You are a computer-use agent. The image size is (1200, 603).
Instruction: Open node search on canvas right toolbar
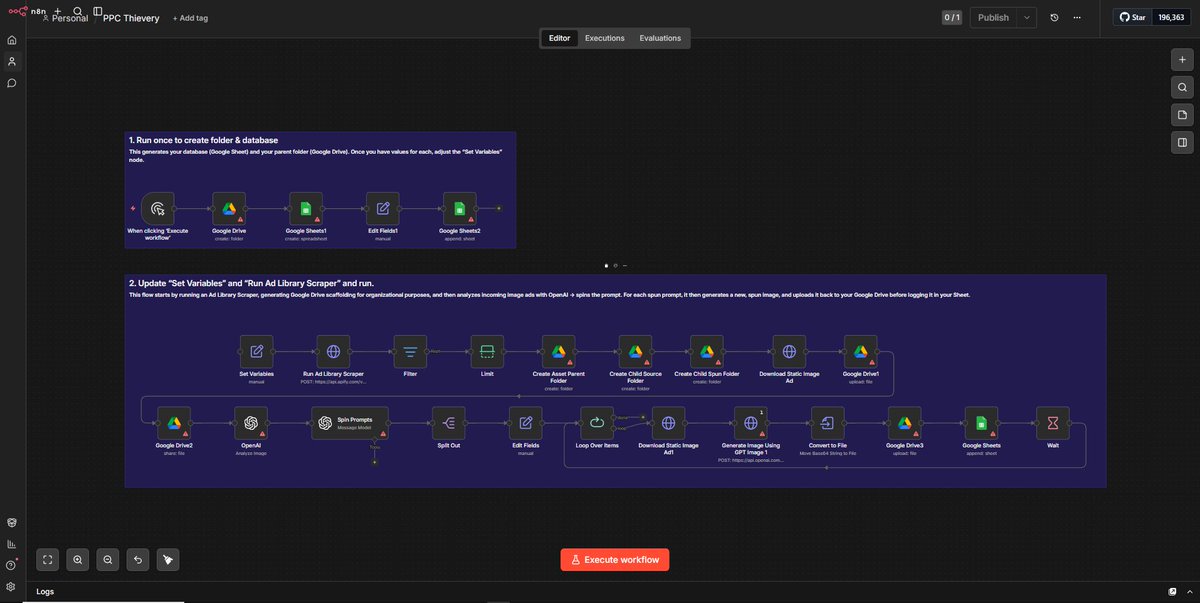coord(1182,87)
